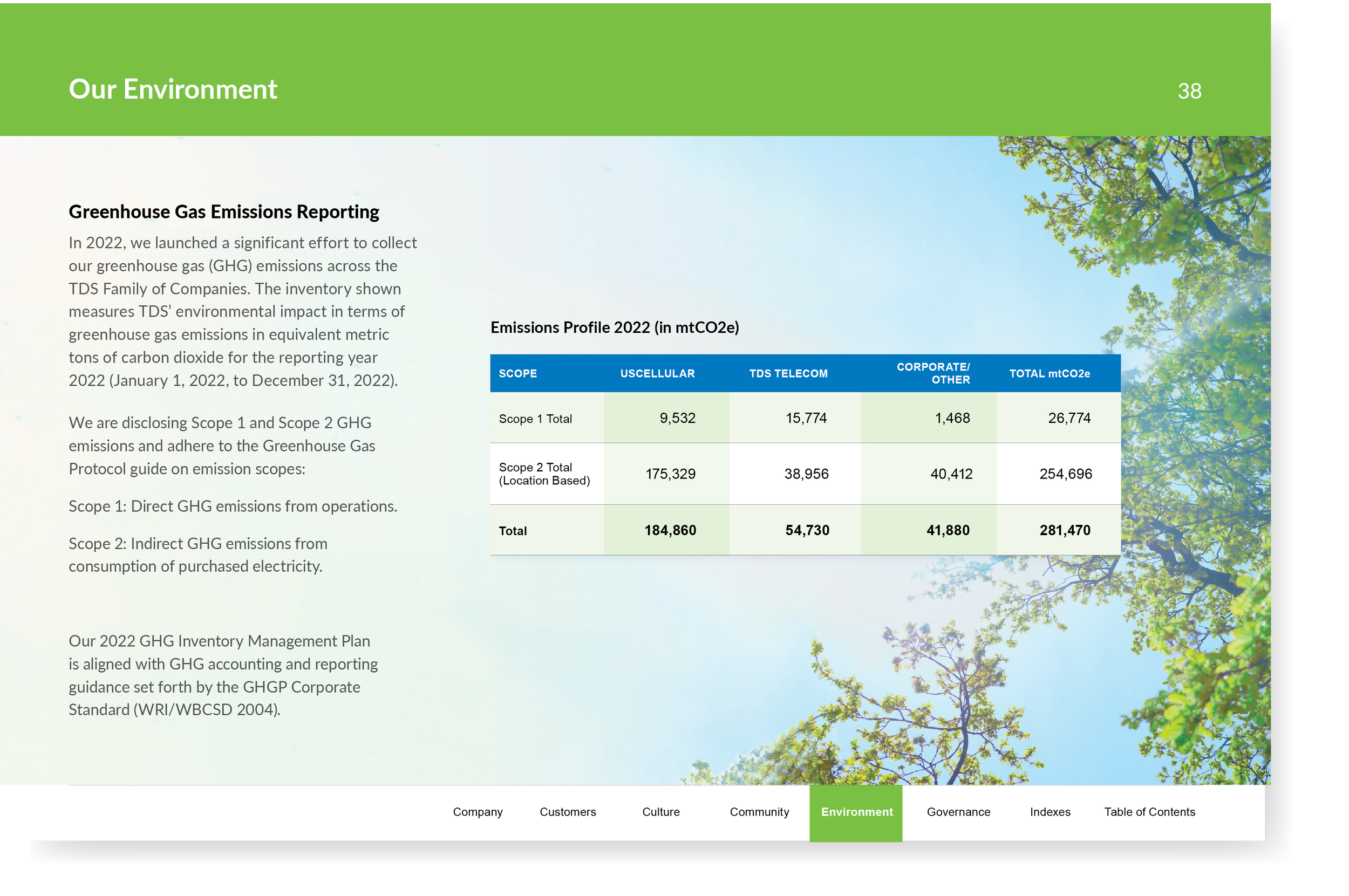
Task: Select the highlighted Environment tab
Action: pos(856,811)
